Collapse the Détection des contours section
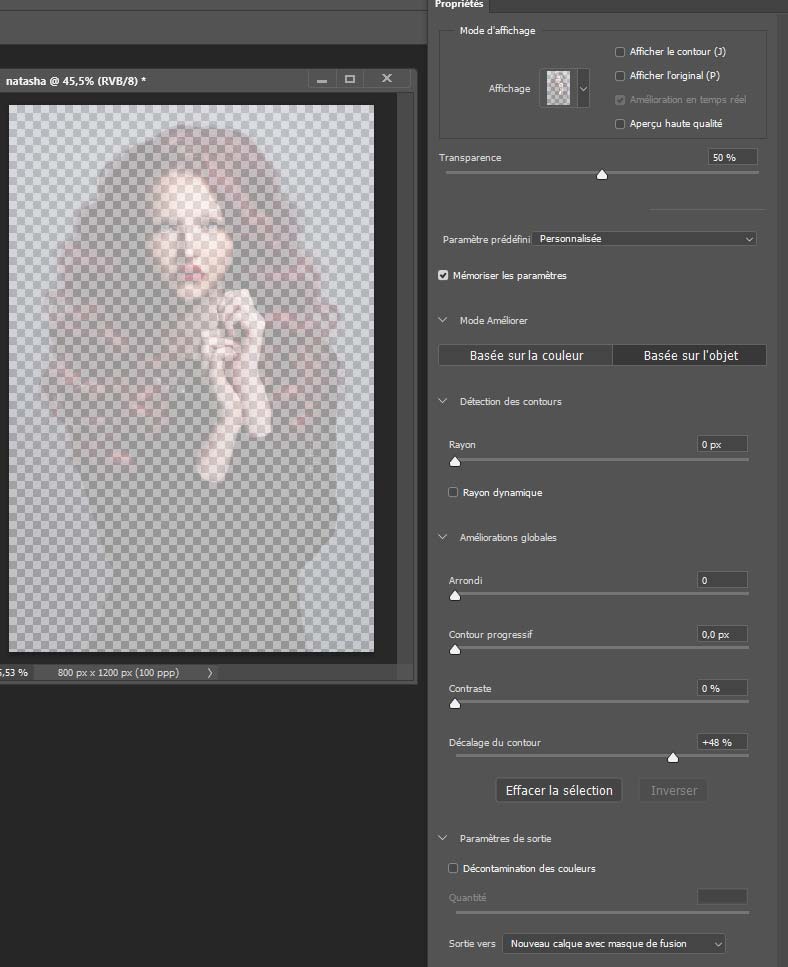This screenshot has width=788, height=967. (443, 401)
